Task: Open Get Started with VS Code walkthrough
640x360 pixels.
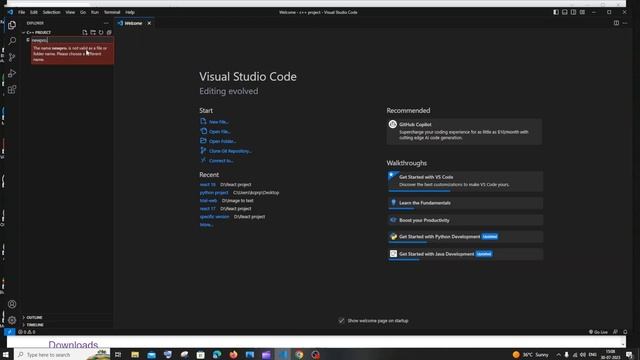Action: click(464, 181)
